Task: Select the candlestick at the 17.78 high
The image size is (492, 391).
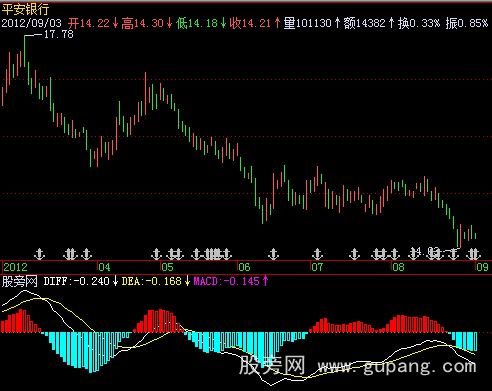Action: [24, 51]
